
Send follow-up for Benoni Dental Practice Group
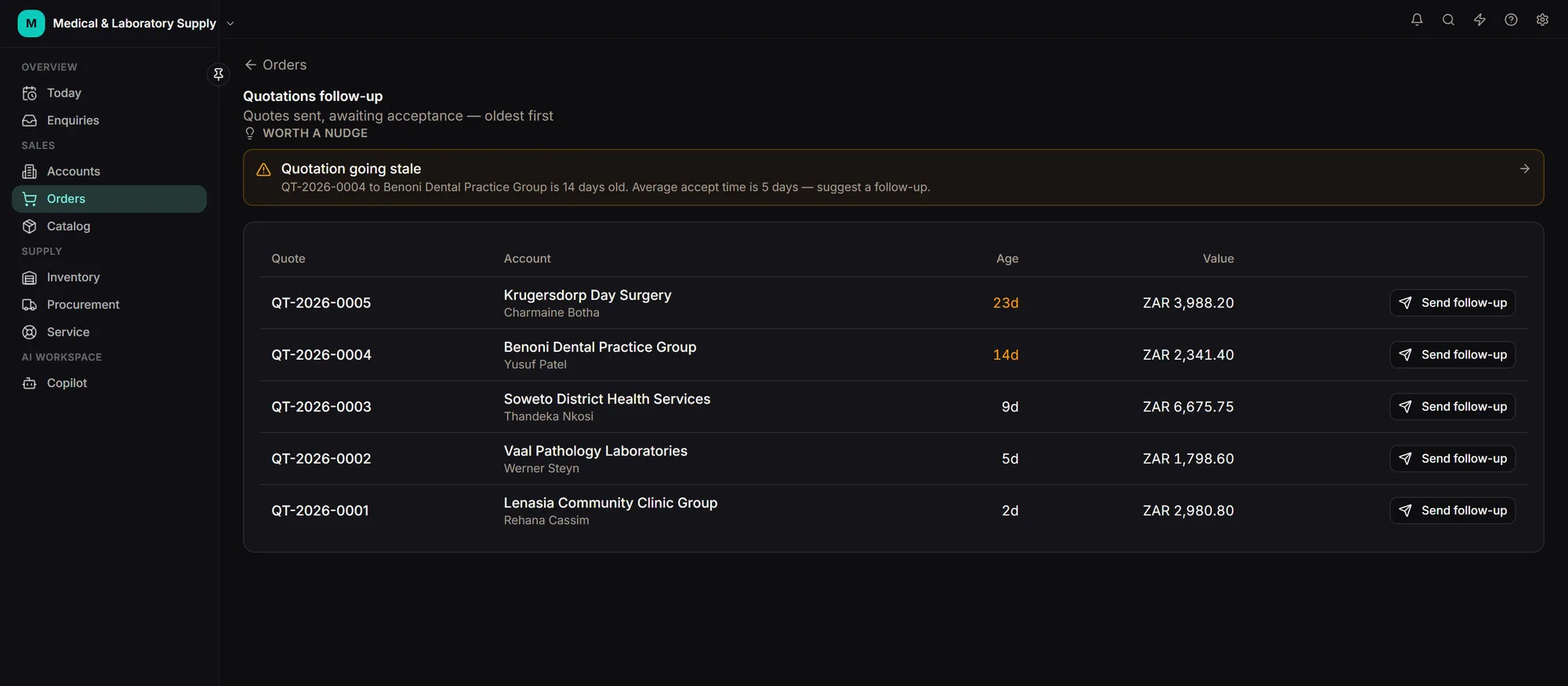tap(1452, 354)
